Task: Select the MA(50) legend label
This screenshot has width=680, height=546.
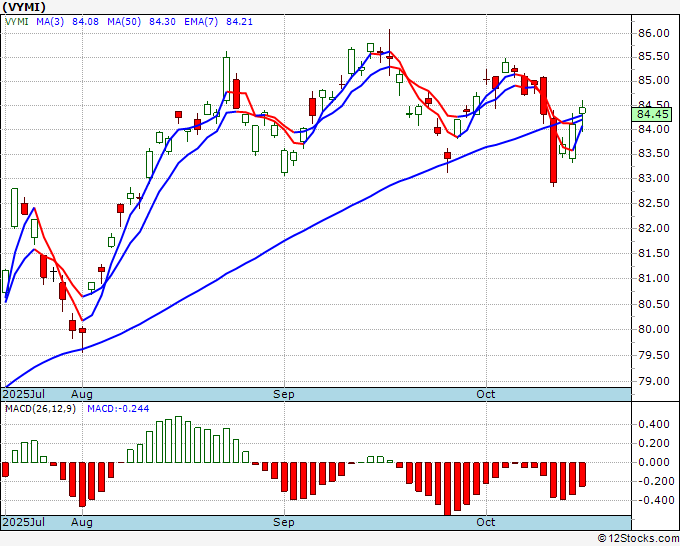Action: (124, 22)
